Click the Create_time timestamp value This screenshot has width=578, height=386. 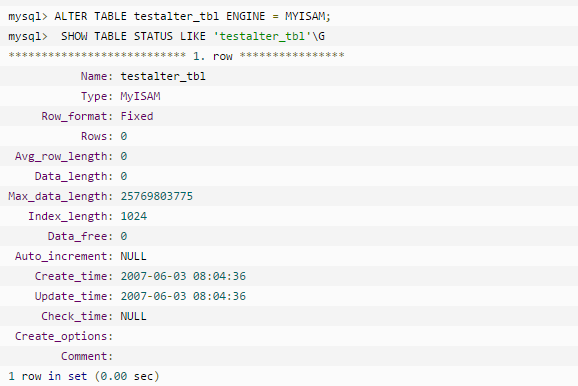[x=183, y=276]
